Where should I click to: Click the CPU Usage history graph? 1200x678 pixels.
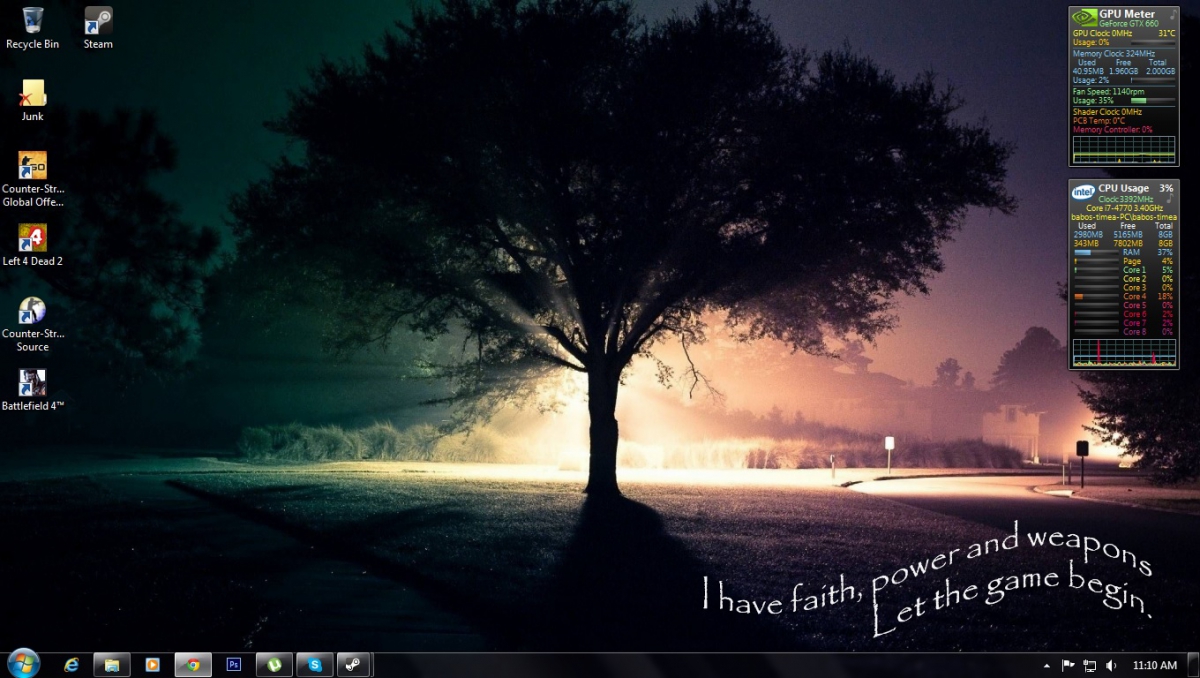pyautogui.click(x=1124, y=352)
